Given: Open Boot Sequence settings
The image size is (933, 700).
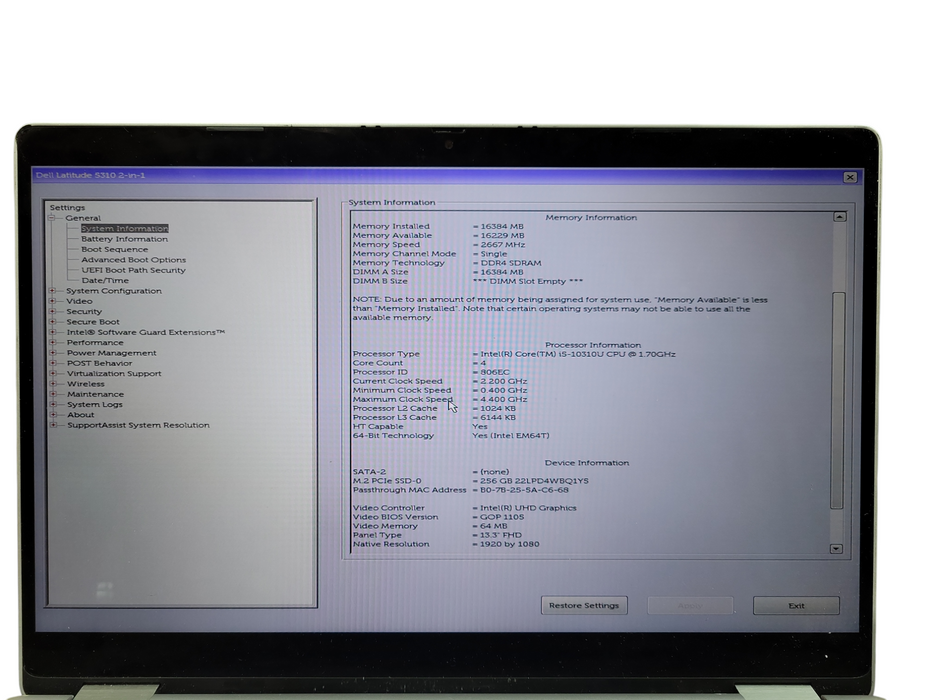Looking at the screenshot, I should 114,249.
